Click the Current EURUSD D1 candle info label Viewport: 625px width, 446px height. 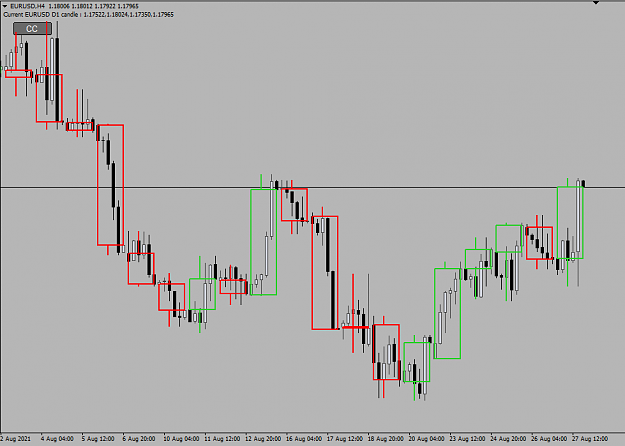(x=88, y=14)
